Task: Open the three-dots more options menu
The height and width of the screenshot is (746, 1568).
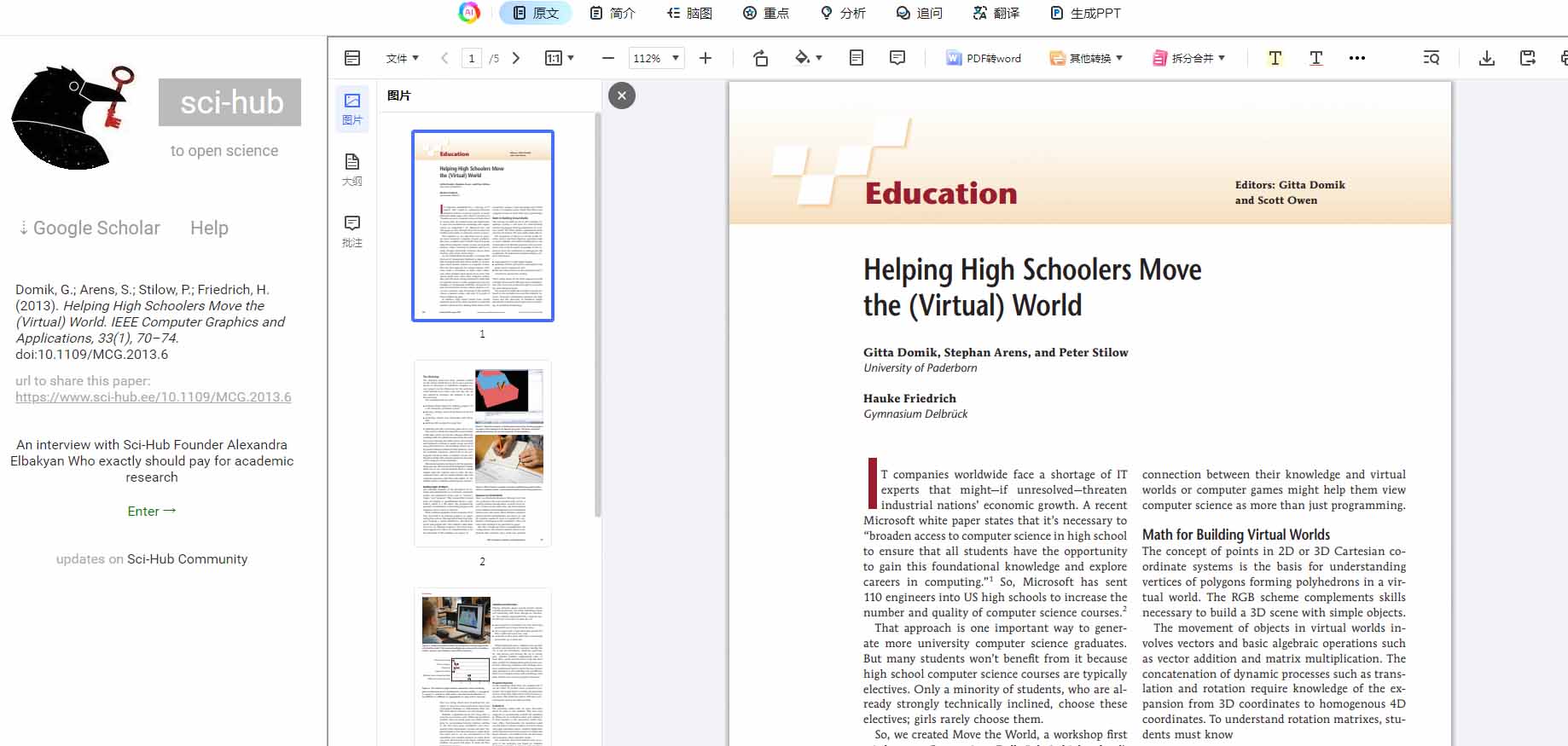Action: pos(1356,58)
